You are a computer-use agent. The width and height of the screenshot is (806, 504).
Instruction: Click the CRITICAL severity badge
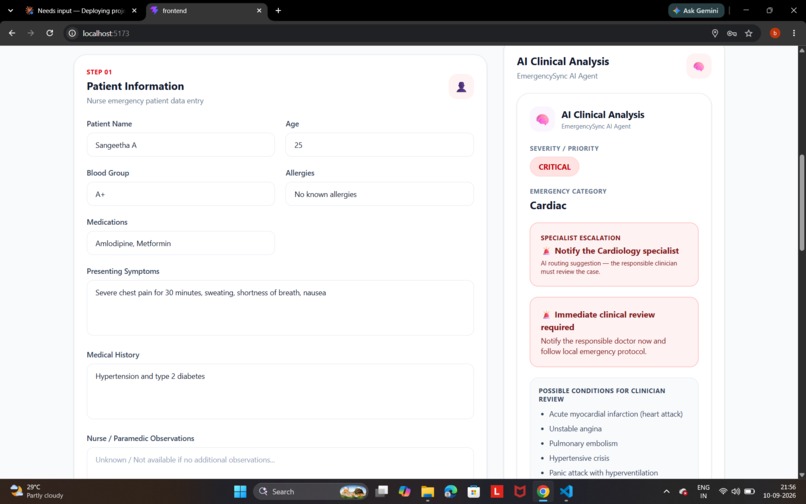(x=554, y=167)
